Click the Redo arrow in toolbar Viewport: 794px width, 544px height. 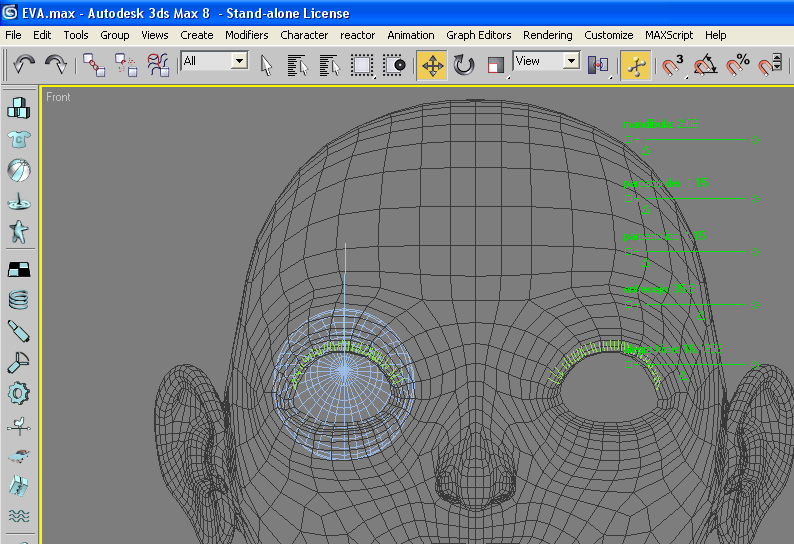(x=56, y=65)
